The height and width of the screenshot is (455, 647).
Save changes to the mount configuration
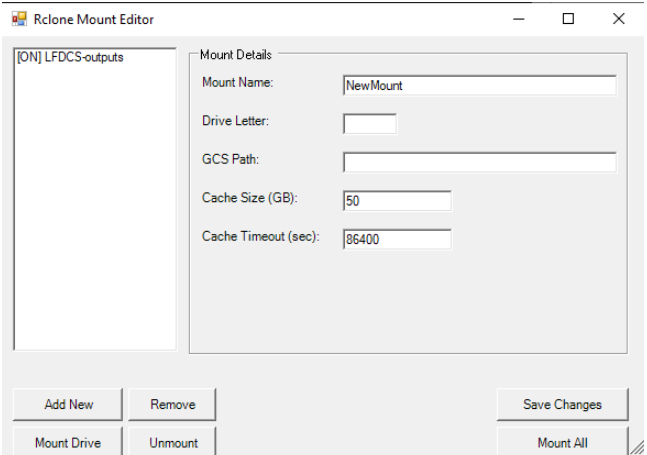tap(562, 404)
